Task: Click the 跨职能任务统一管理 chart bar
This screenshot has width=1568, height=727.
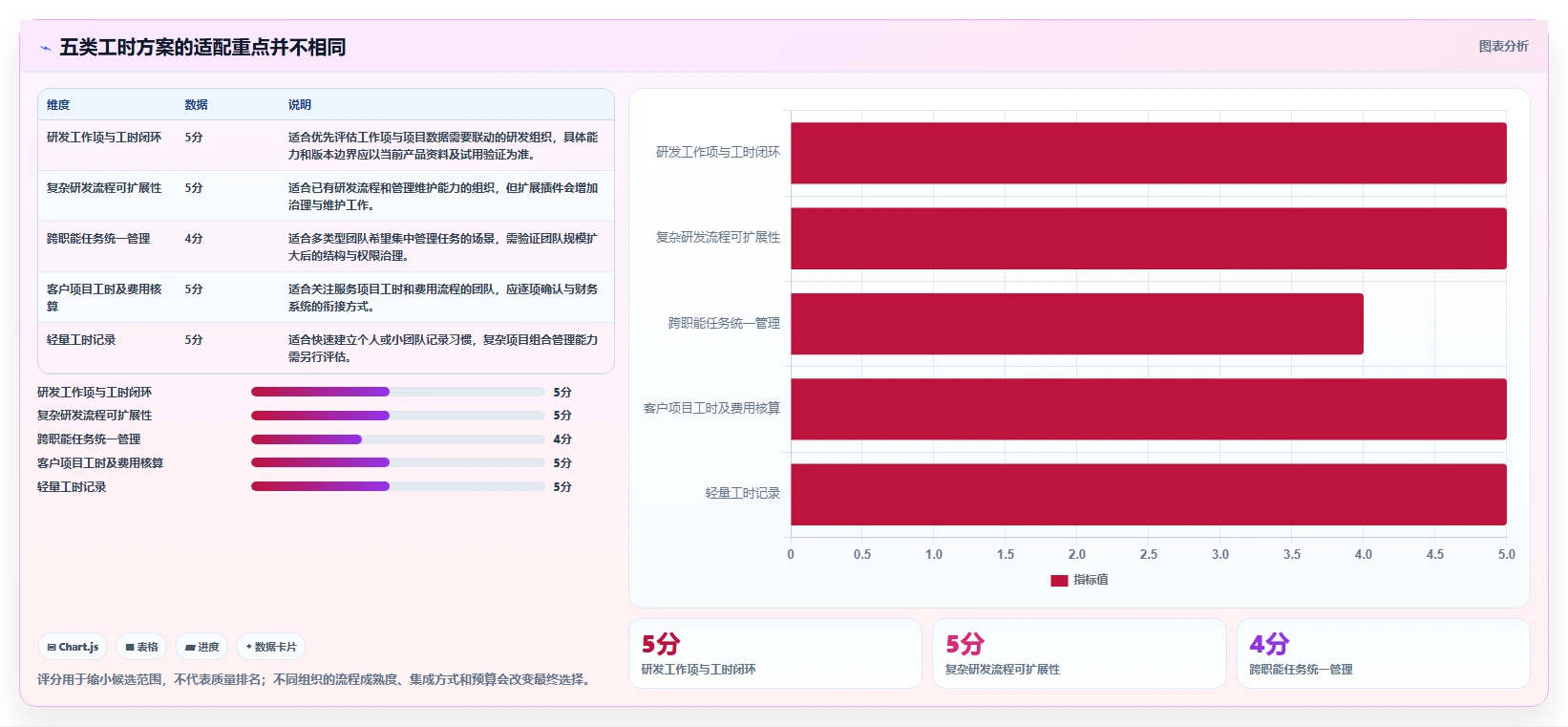Action: 1076,324
